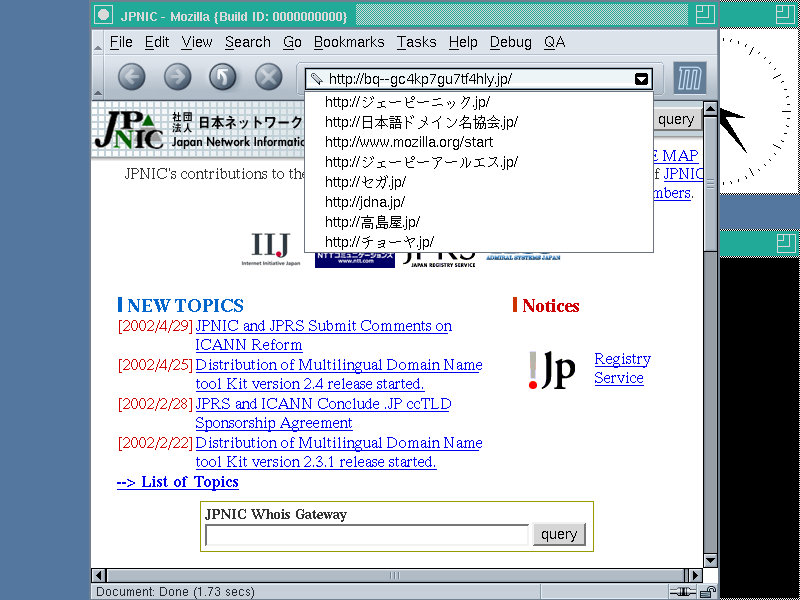Open the Debug menu
The height and width of the screenshot is (600, 800).
tap(510, 42)
